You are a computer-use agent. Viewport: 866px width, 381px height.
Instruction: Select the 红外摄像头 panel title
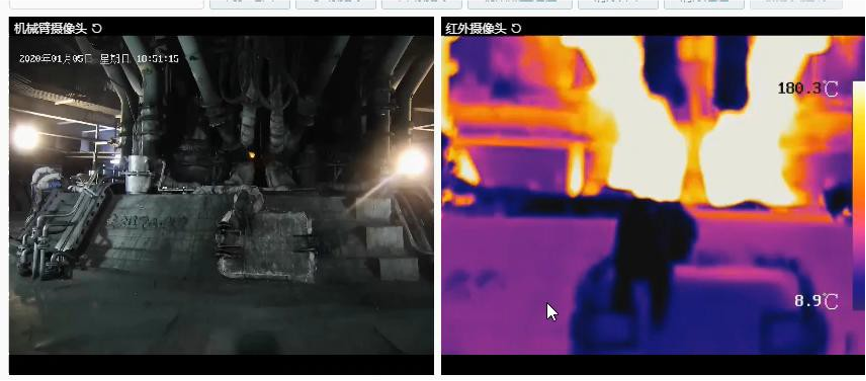[476, 28]
